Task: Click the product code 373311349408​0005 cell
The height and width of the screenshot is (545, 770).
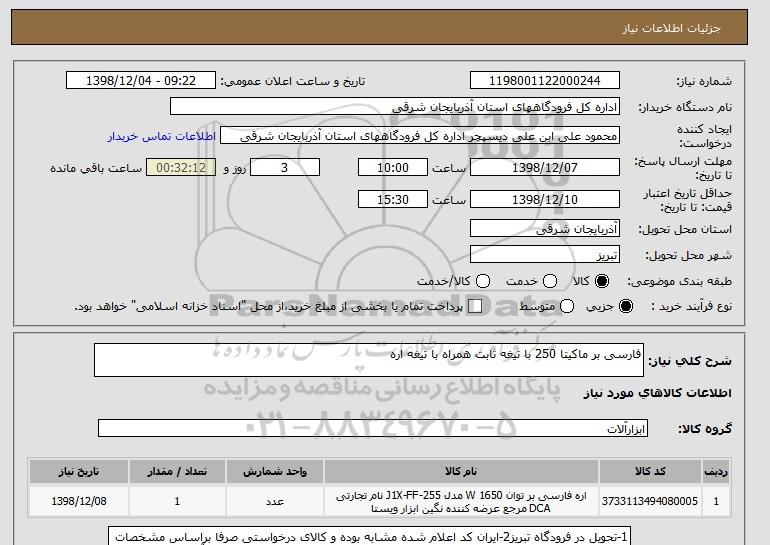Action: tap(650, 501)
